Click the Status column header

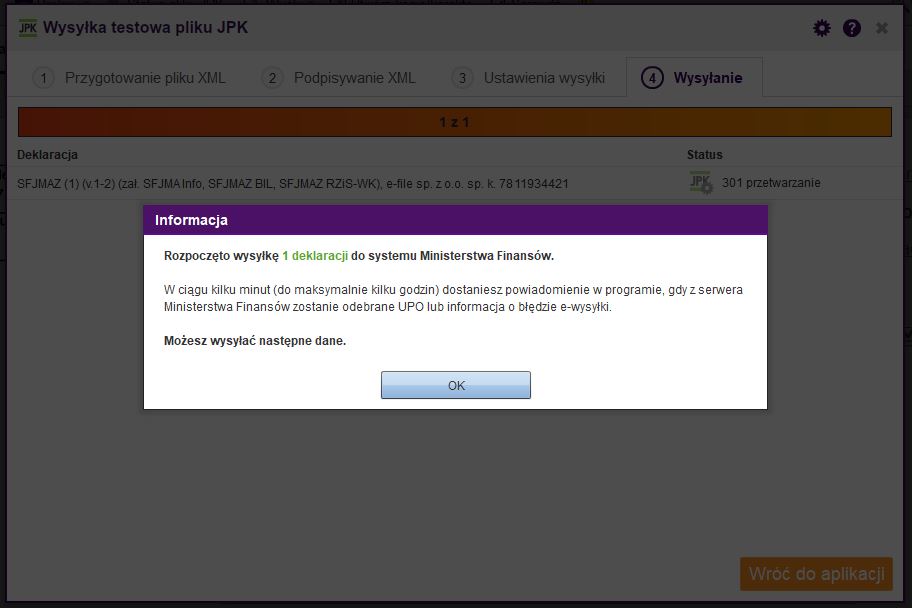(x=704, y=155)
